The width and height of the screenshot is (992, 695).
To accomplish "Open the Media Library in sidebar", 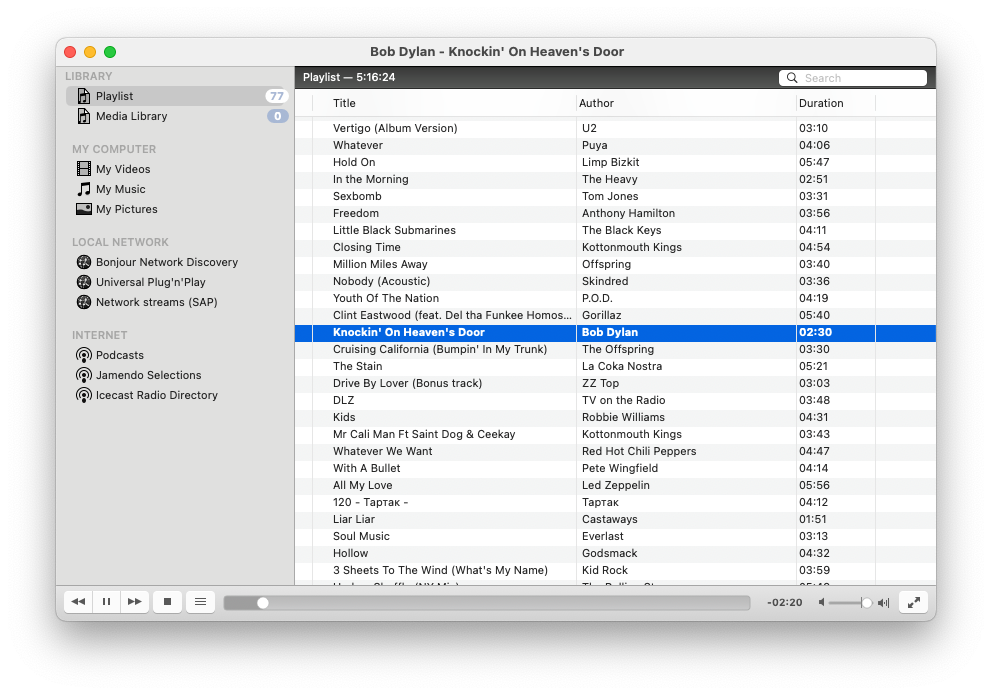I will pos(130,116).
